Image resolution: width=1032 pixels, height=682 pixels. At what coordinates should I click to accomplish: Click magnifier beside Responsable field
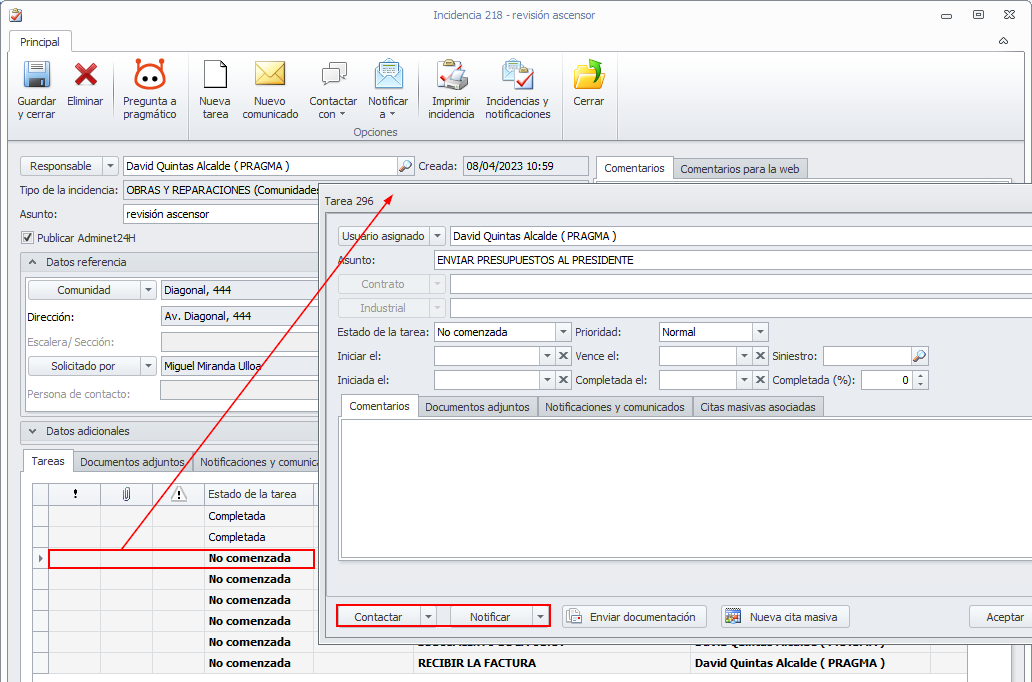tap(405, 166)
